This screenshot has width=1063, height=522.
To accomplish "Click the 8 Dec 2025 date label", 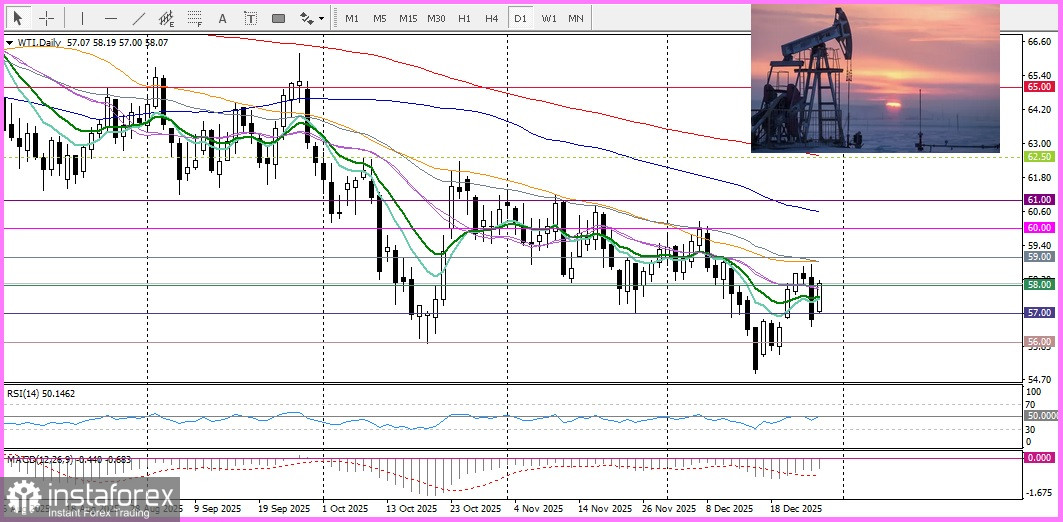I will (729, 508).
